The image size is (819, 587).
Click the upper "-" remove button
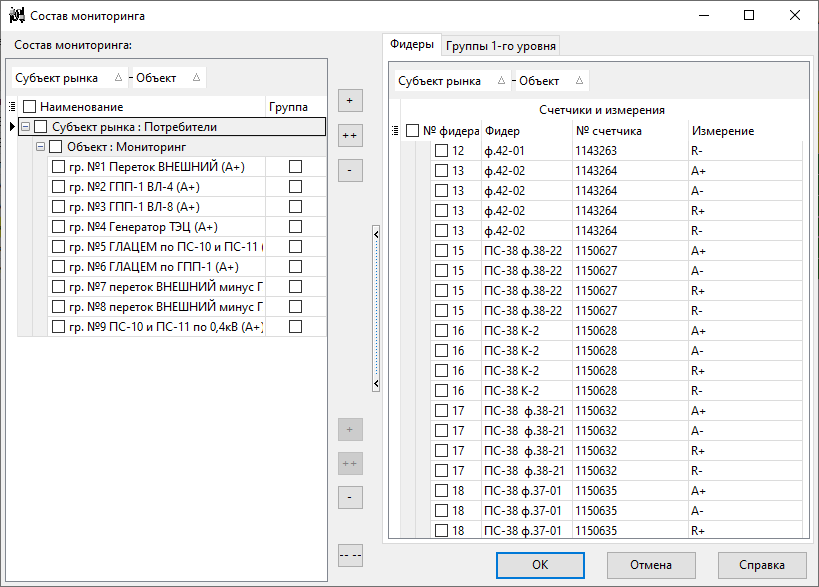[x=350, y=169]
